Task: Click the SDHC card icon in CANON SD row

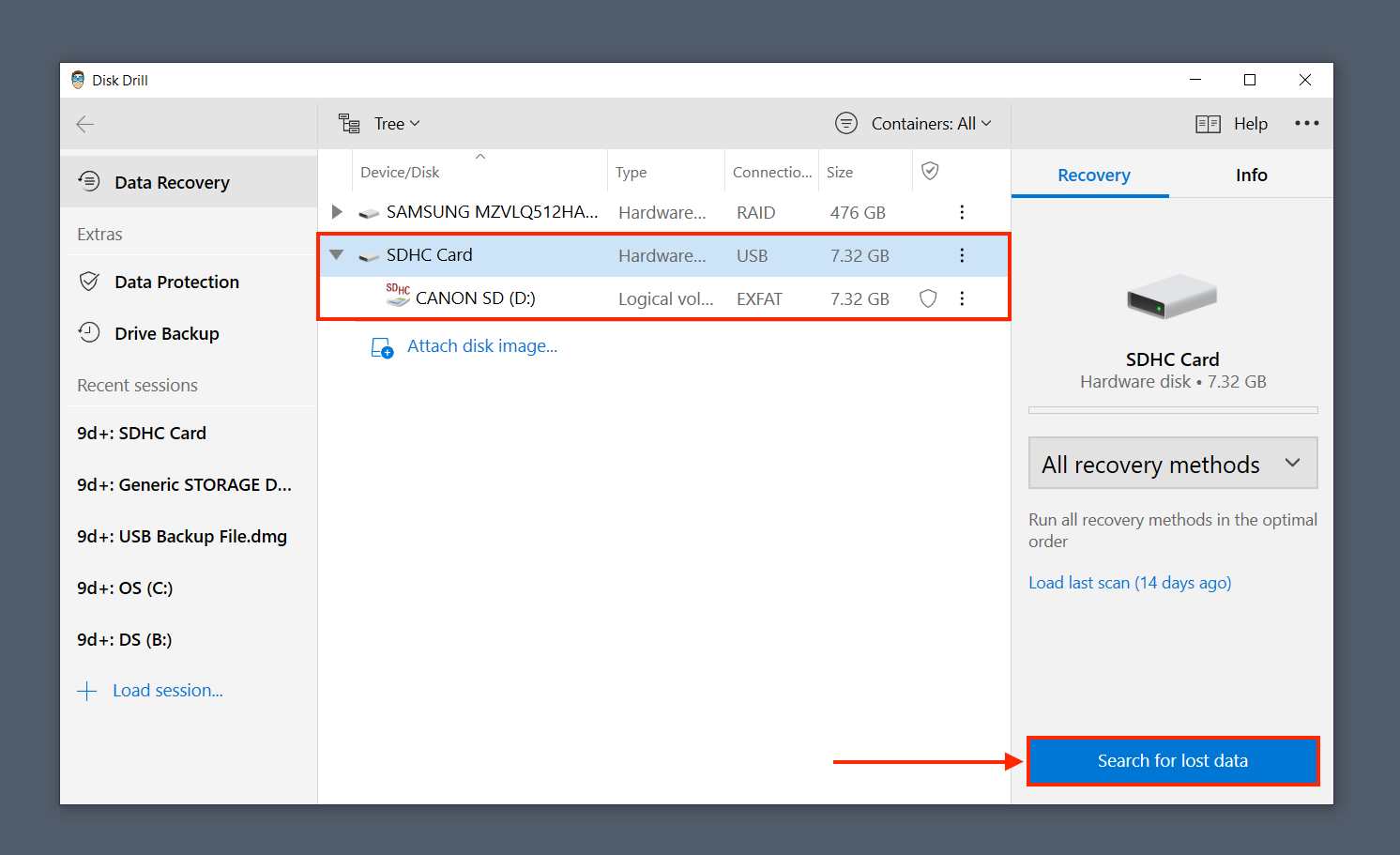Action: point(398,296)
